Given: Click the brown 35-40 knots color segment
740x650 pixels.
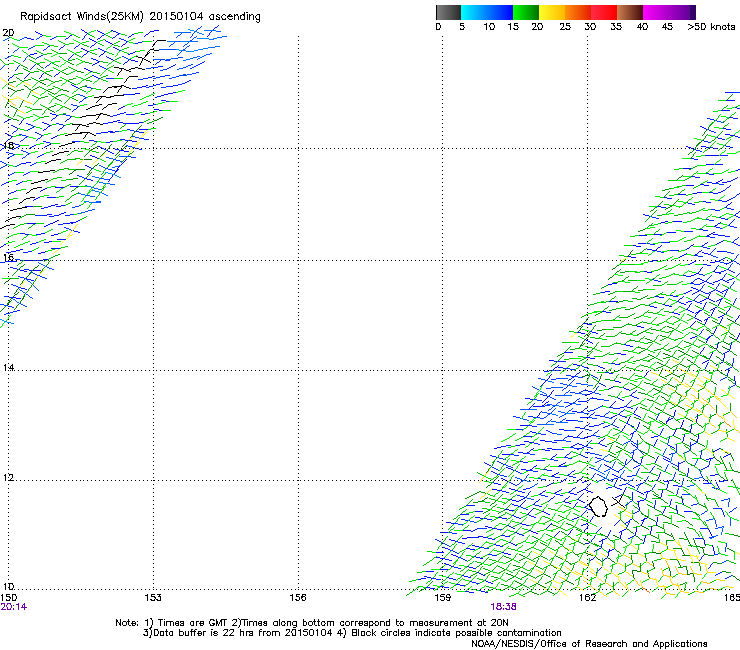Looking at the screenshot, I should 630,12.
